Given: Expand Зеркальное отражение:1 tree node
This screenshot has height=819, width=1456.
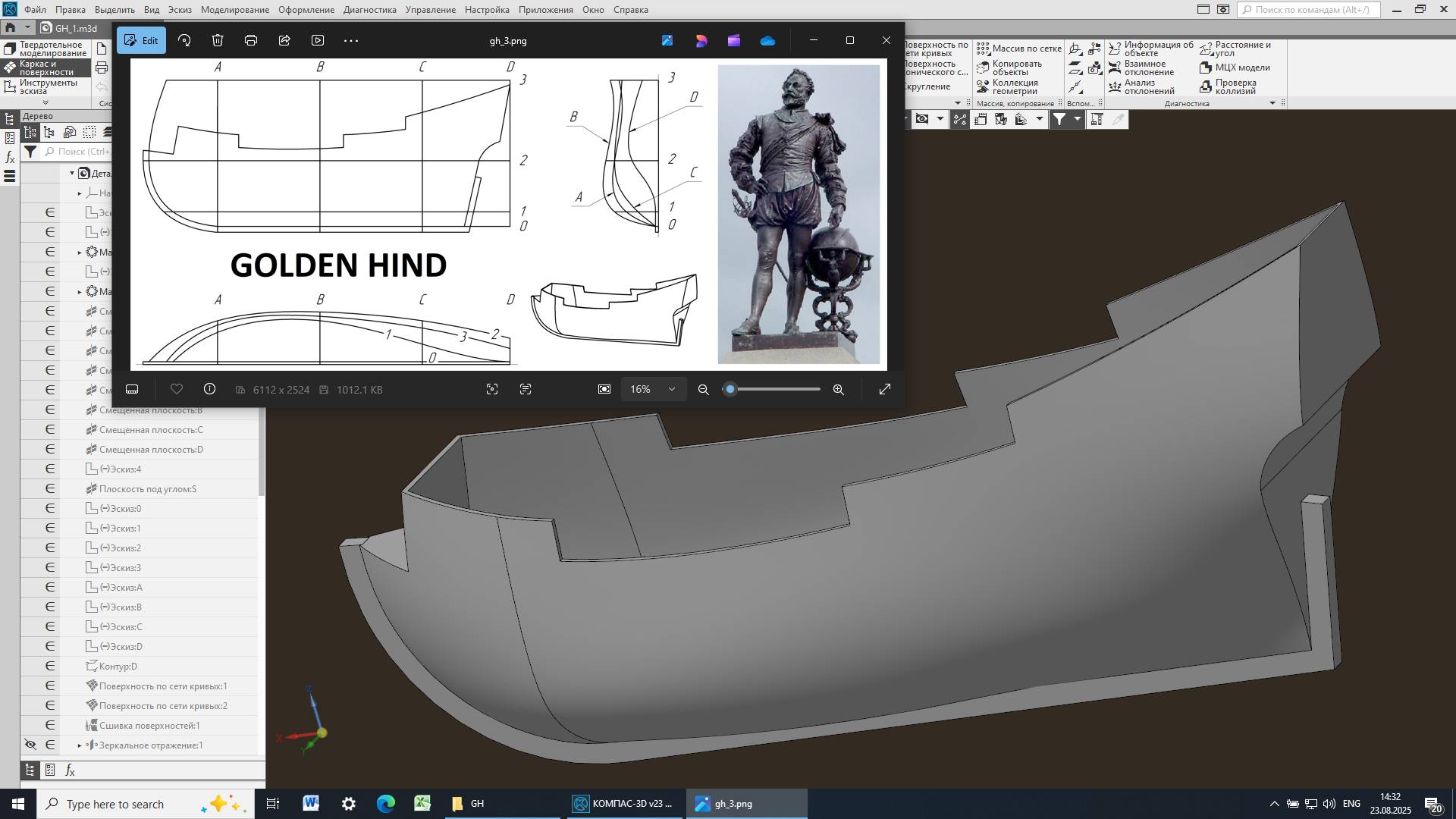Looking at the screenshot, I should pos(80,745).
